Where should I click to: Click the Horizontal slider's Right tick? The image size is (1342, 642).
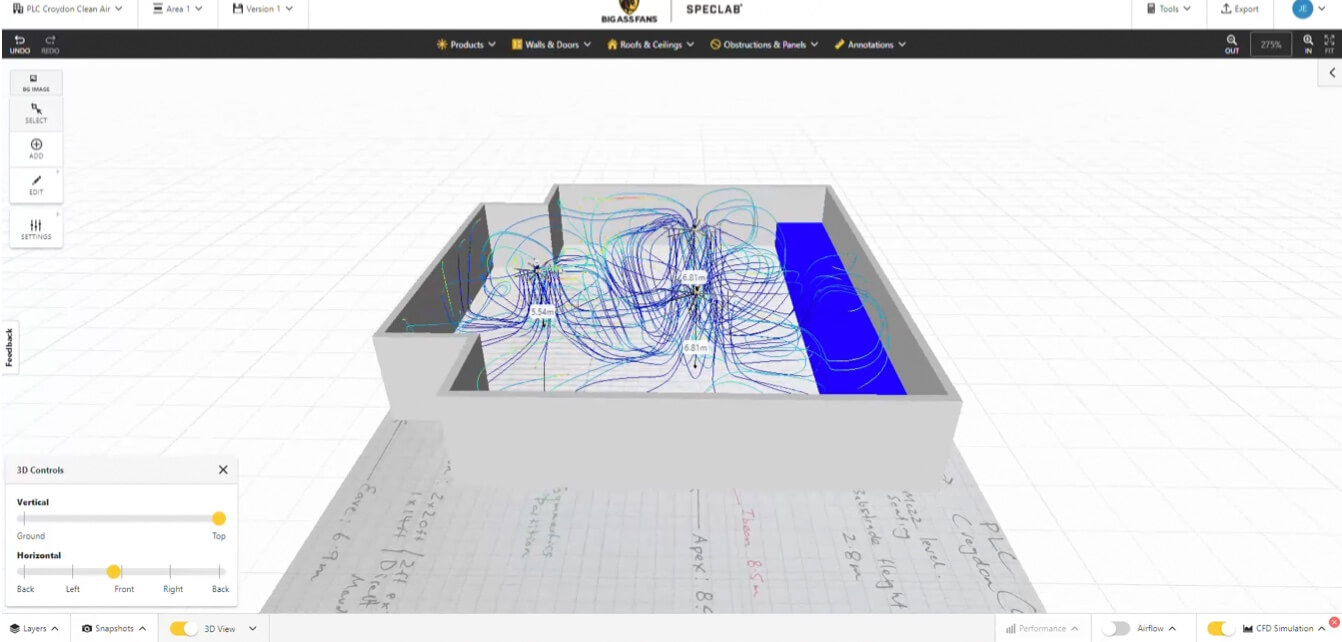tap(173, 572)
